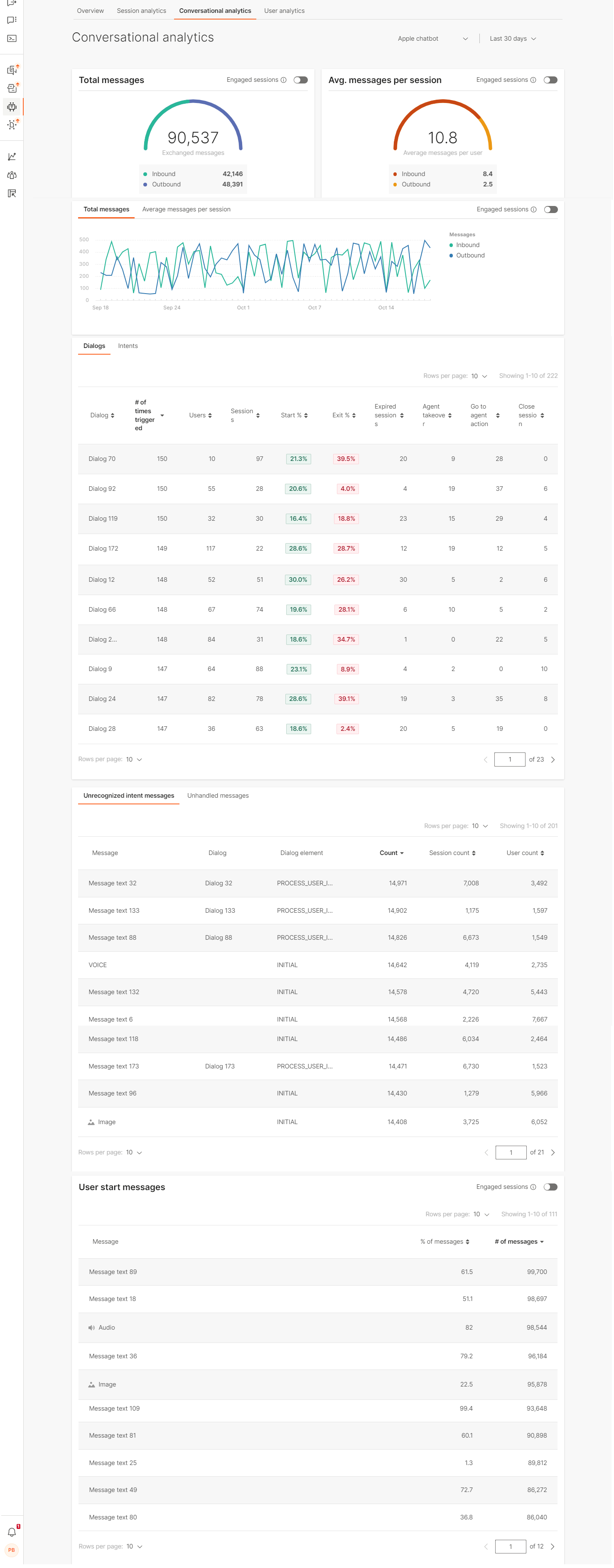Image resolution: width=614 pixels, height=1568 pixels.
Task: Open the notifications bell icon
Action: pyautogui.click(x=12, y=1532)
